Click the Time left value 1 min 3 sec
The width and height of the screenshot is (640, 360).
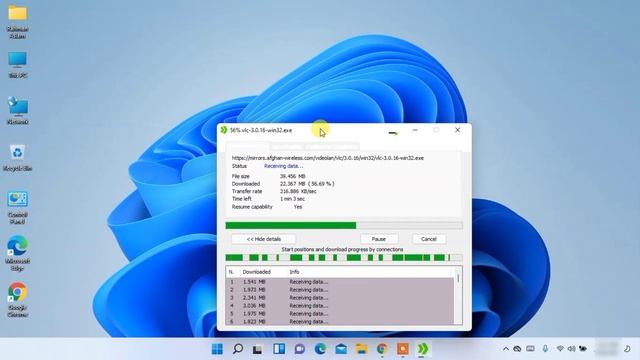point(292,199)
